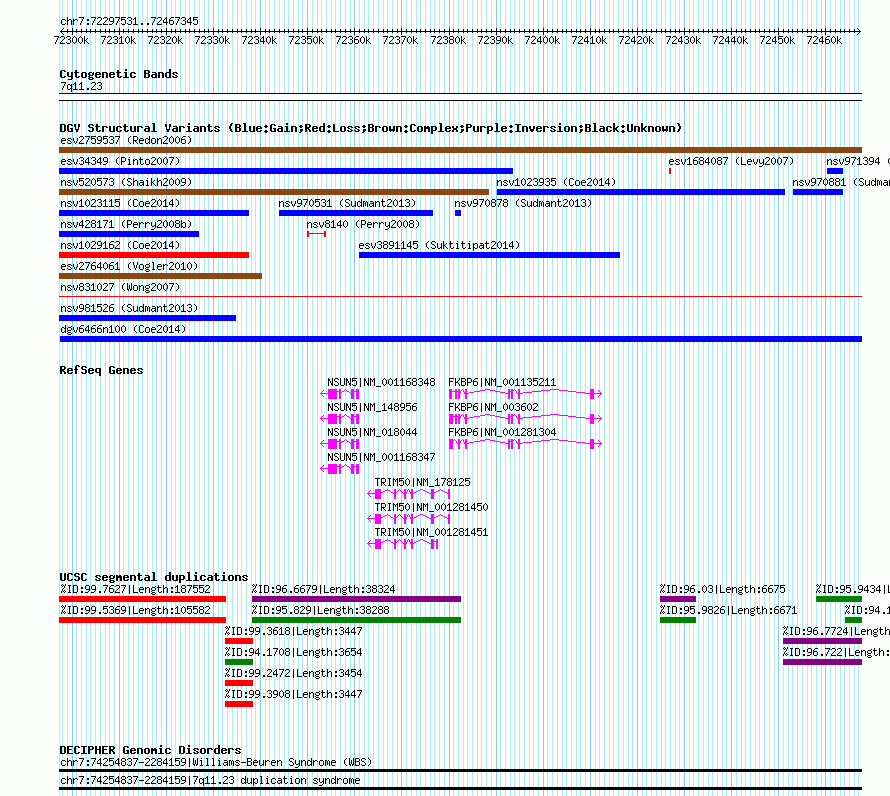Open the FKBP6|NM_001135211 gene glyph

tap(525, 393)
